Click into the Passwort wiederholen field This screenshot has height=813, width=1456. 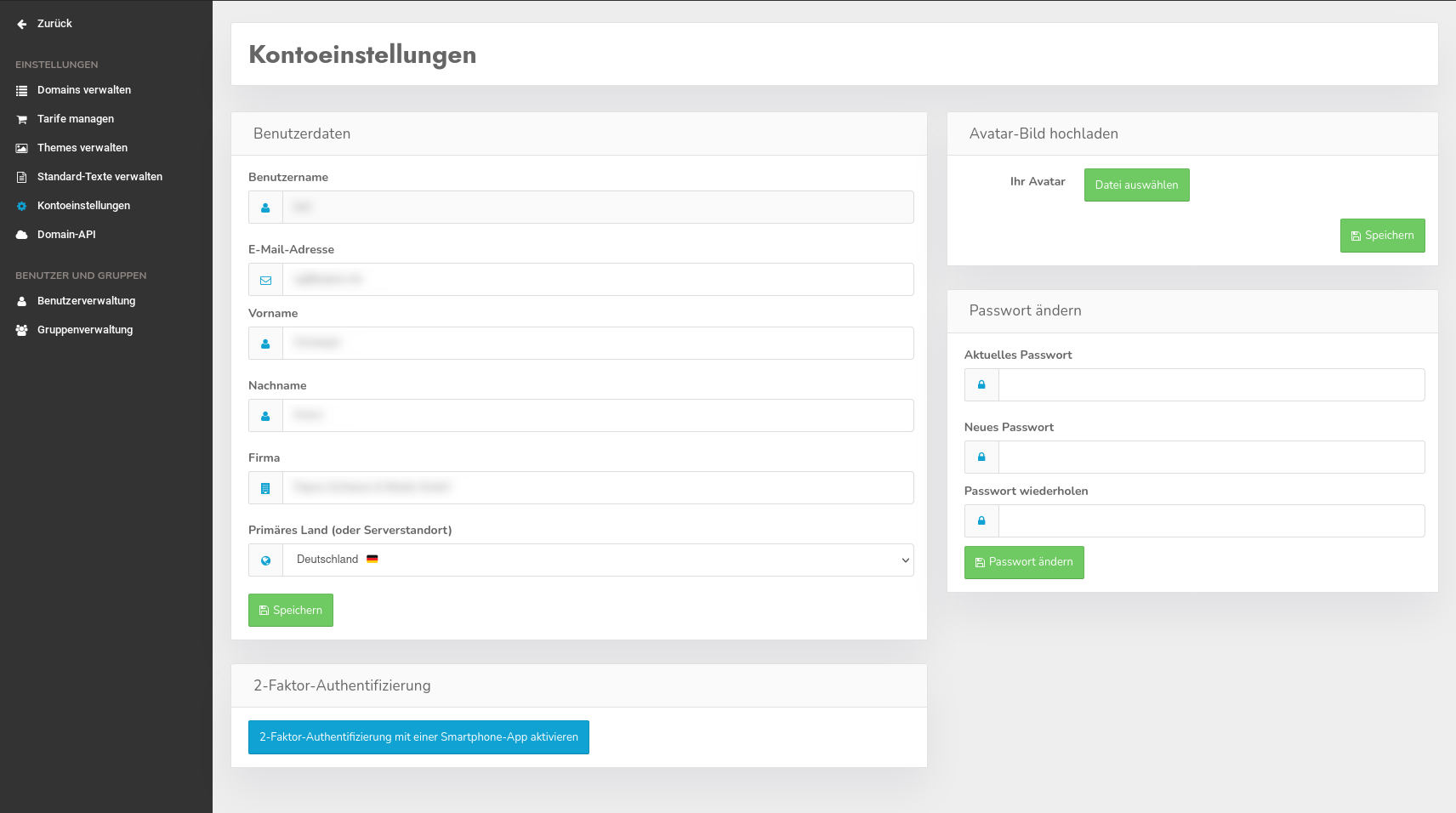pyautogui.click(x=1211, y=520)
